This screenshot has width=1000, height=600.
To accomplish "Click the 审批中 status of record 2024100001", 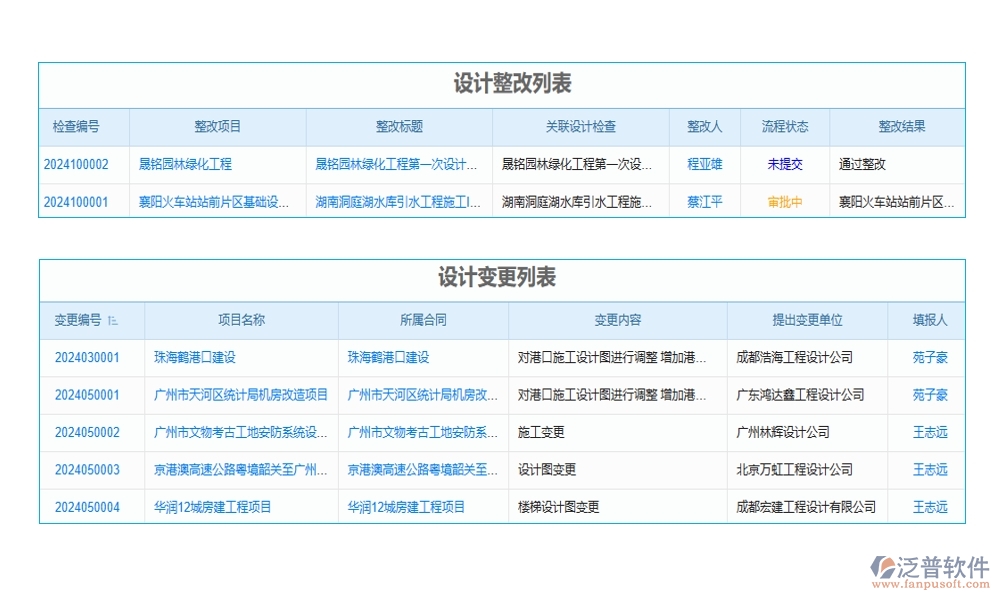I will point(785,202).
